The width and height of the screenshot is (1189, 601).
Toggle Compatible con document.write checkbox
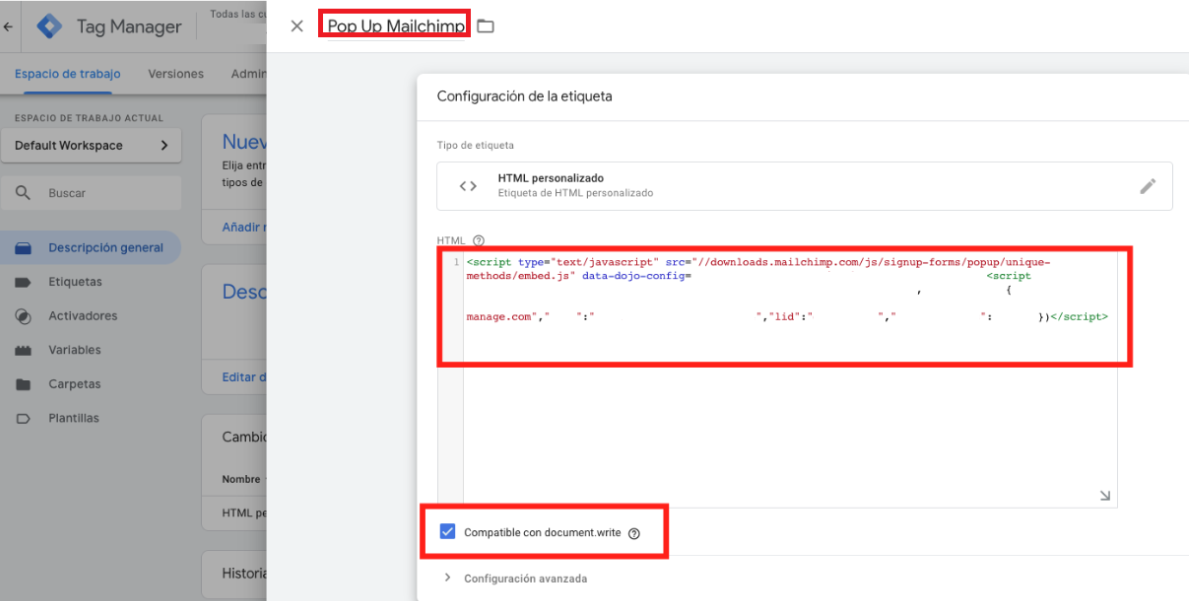pos(447,532)
